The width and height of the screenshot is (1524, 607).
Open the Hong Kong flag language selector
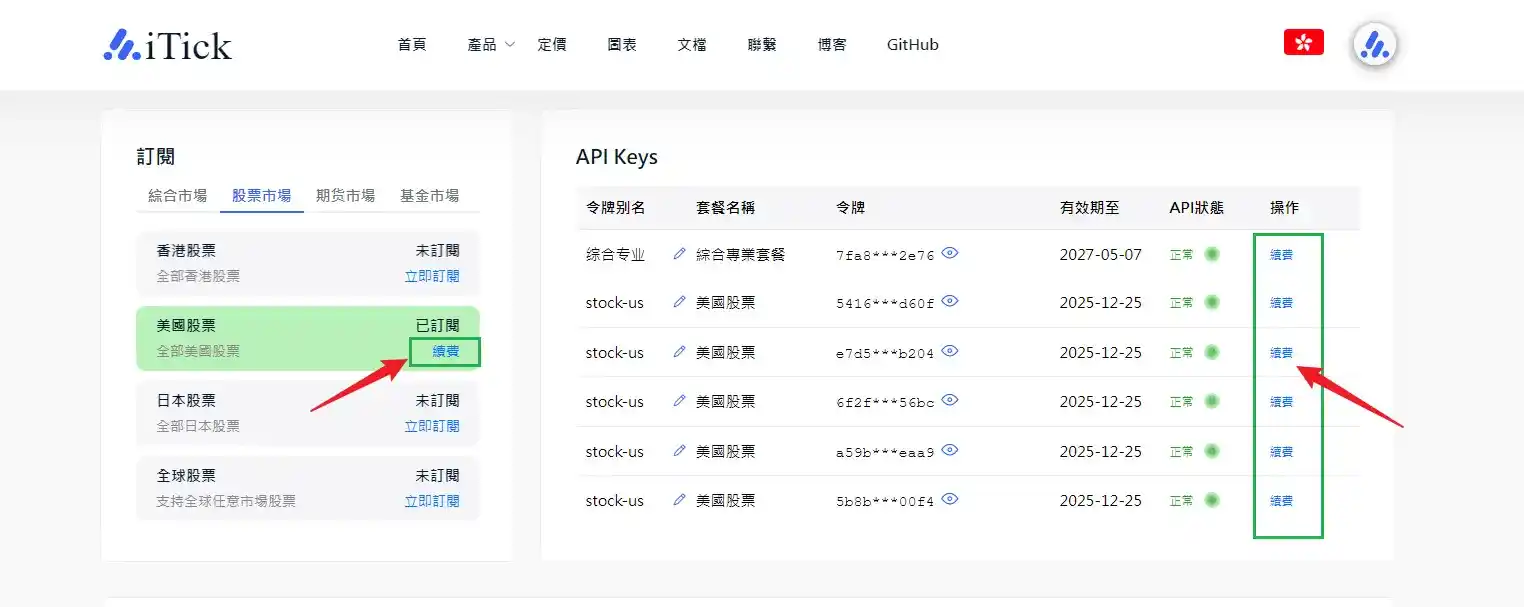click(x=1303, y=42)
